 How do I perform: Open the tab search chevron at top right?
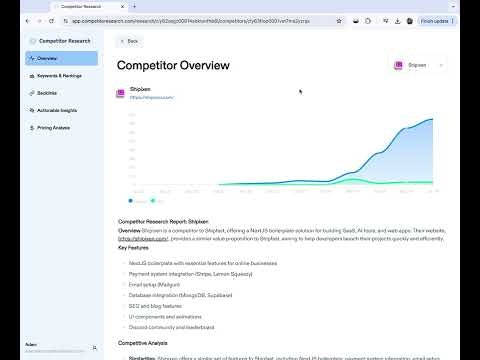coord(453,6)
